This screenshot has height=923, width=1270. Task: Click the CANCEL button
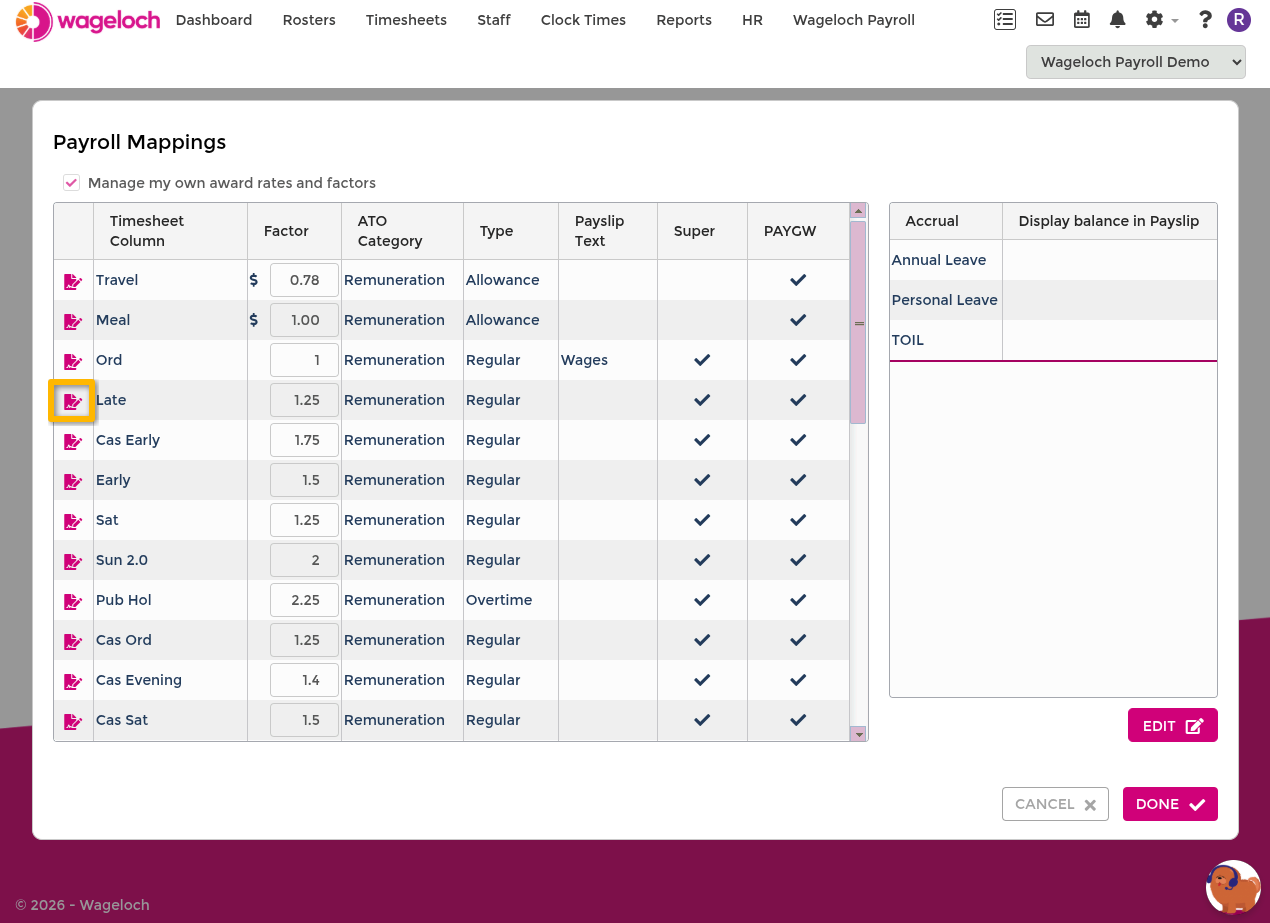tap(1055, 804)
